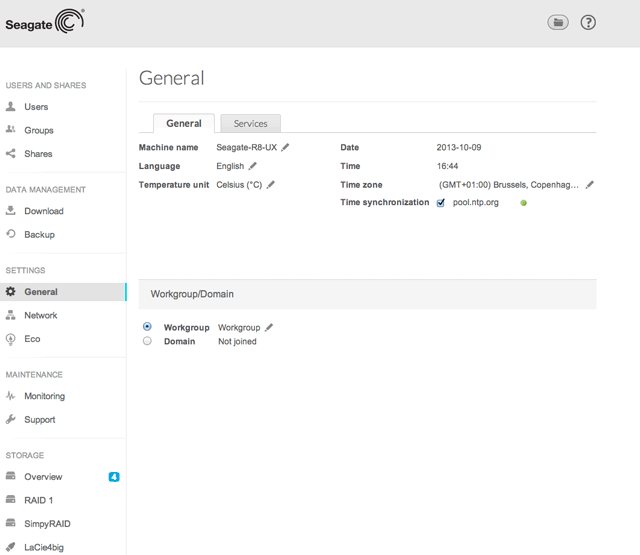Edit the Workgroup name pencil icon
The width and height of the screenshot is (640, 555).
pyautogui.click(x=269, y=327)
